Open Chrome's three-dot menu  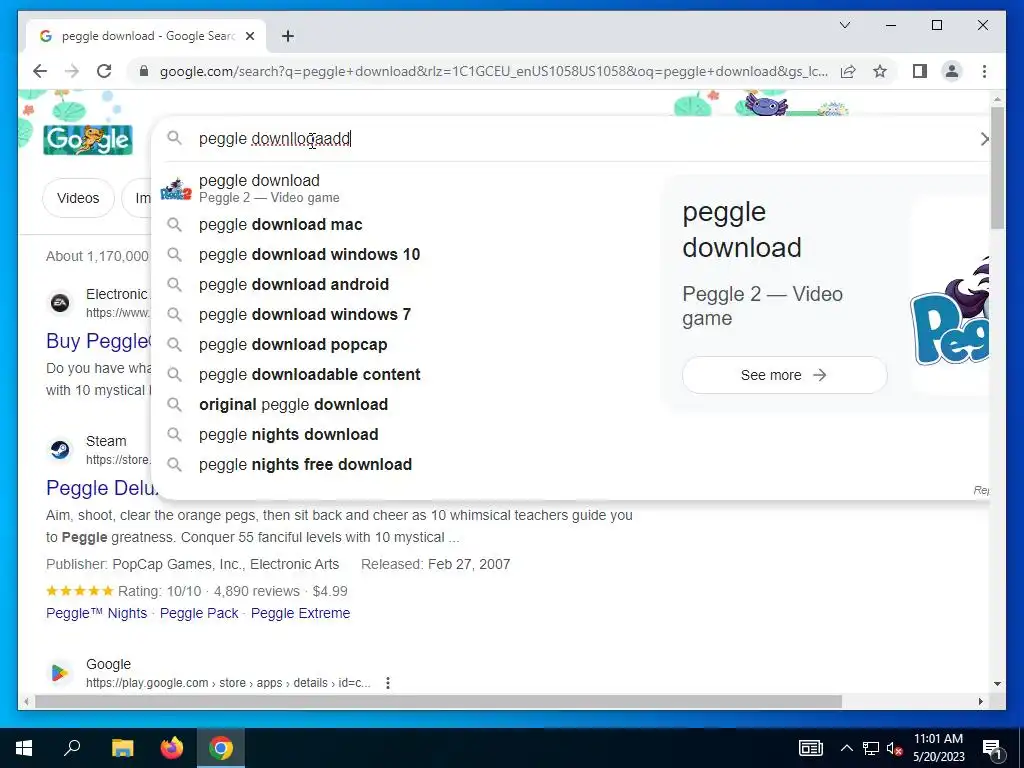[x=984, y=71]
